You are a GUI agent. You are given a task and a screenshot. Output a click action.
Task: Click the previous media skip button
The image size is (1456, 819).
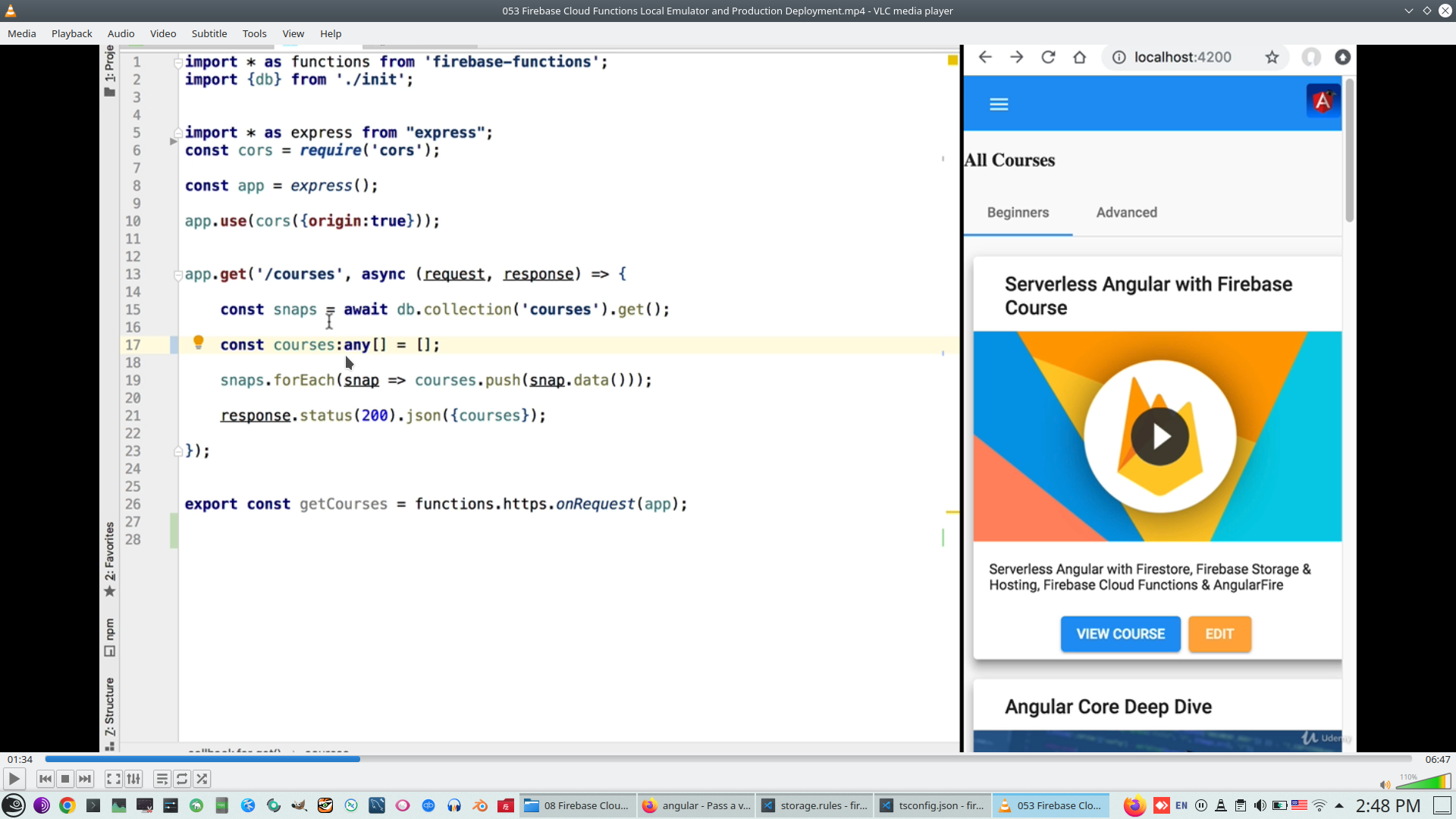coord(45,779)
